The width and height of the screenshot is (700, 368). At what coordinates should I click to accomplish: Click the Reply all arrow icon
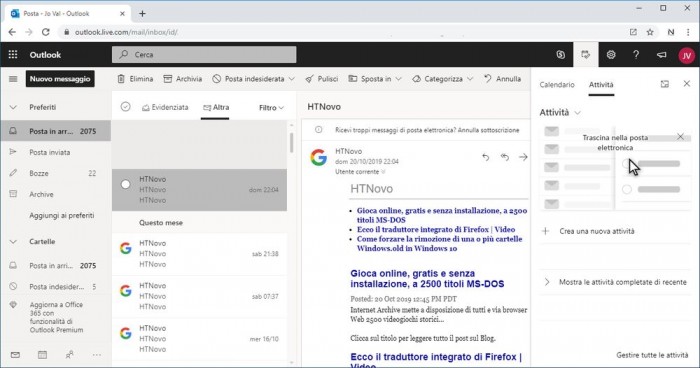point(504,157)
